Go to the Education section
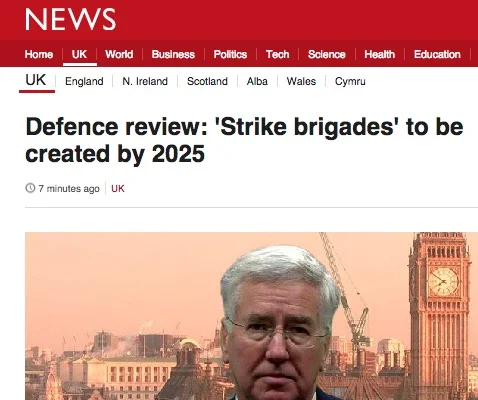Screen dimensions: 478x400 [437, 54]
